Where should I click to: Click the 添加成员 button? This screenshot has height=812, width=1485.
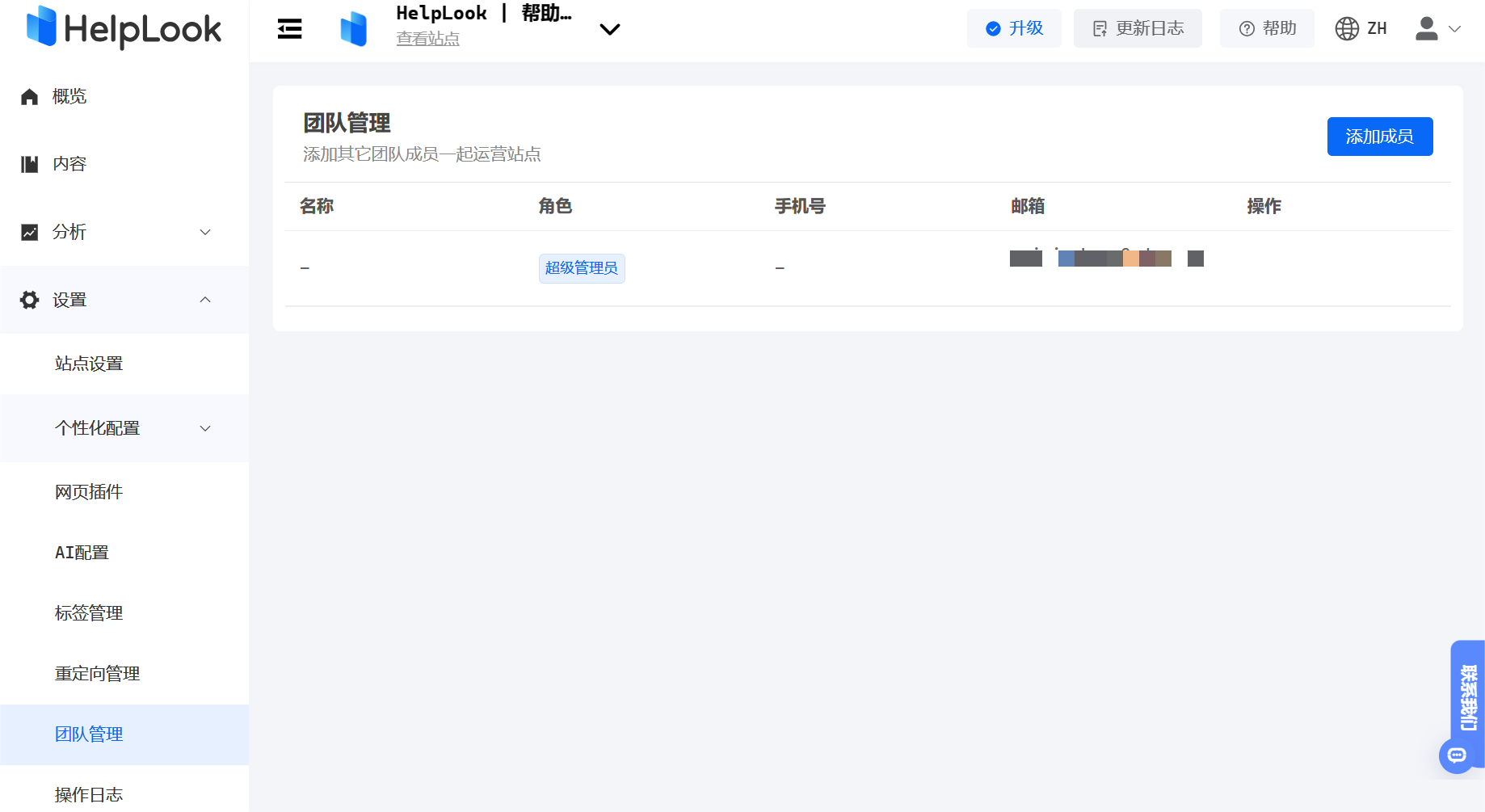1379,137
